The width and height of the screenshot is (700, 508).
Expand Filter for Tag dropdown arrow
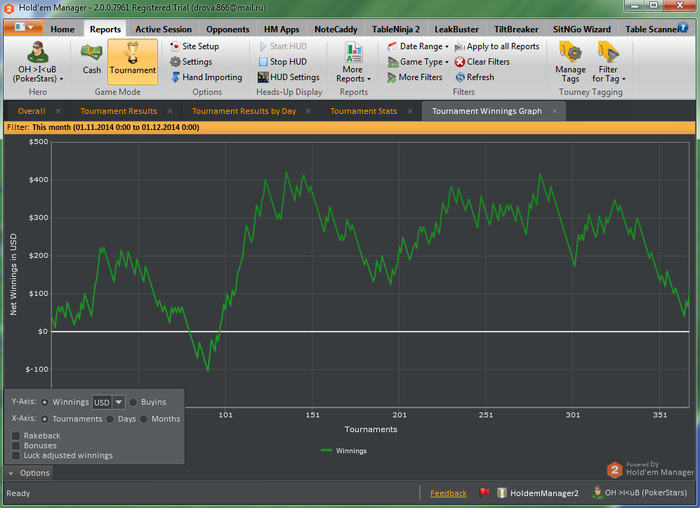[624, 79]
